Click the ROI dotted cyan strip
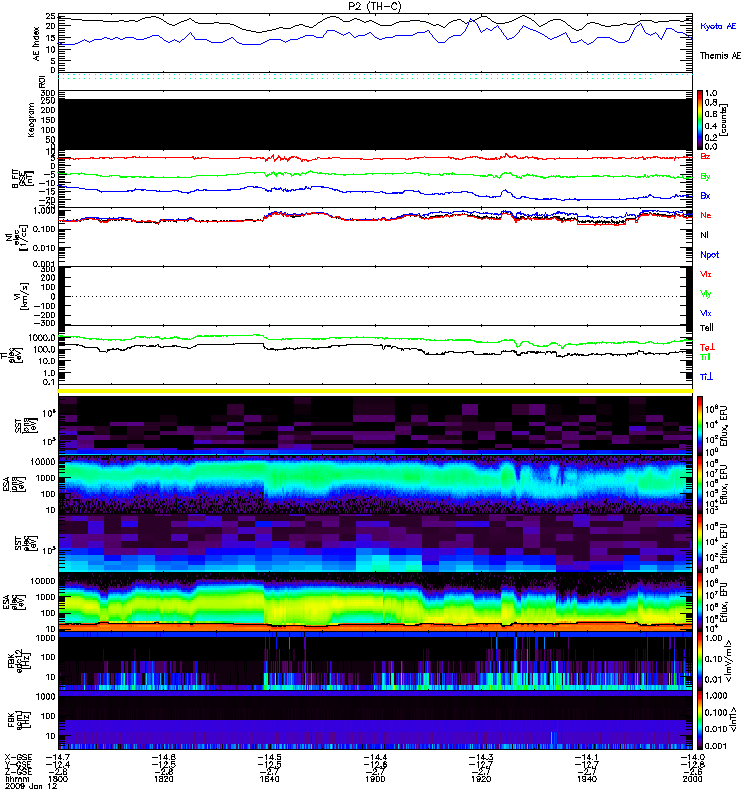This screenshot has width=750, height=800. pos(376,77)
